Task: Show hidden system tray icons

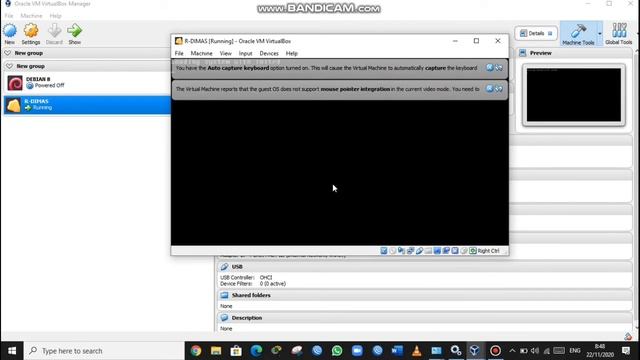Action: pyautogui.click(x=512, y=351)
